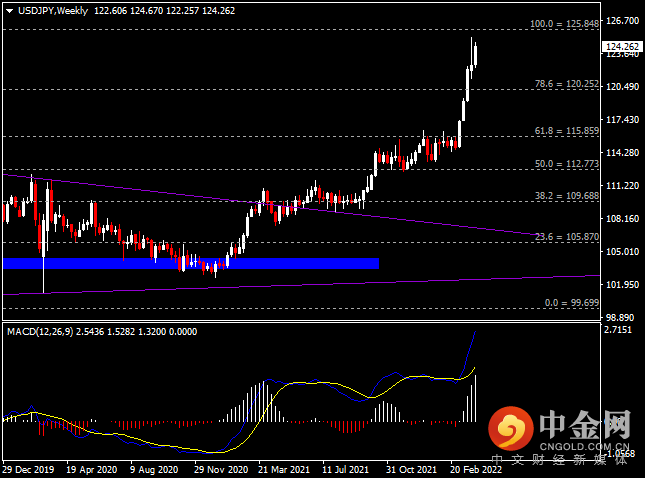
Task: Select the 78.6 = 120.252 Fibonacci label
Action: pos(566,84)
